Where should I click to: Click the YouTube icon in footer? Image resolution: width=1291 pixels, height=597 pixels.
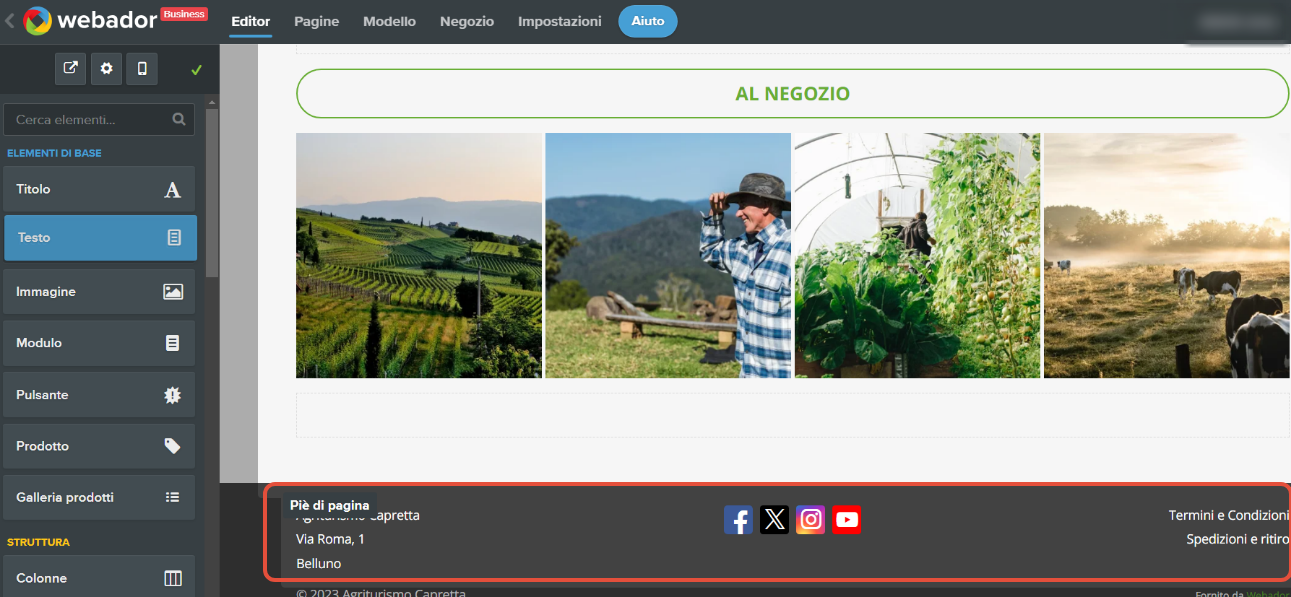846,520
